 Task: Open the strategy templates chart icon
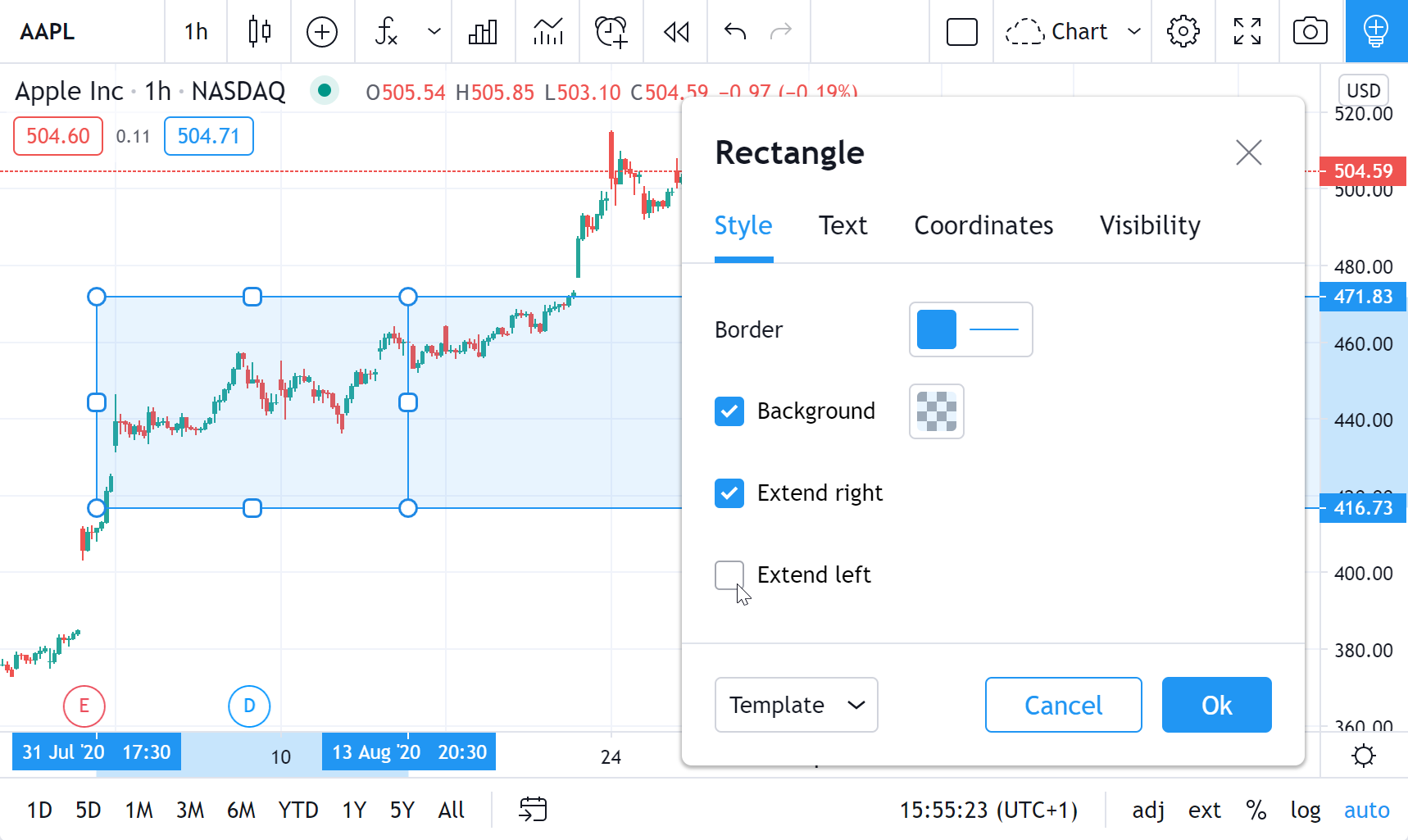pos(548,32)
